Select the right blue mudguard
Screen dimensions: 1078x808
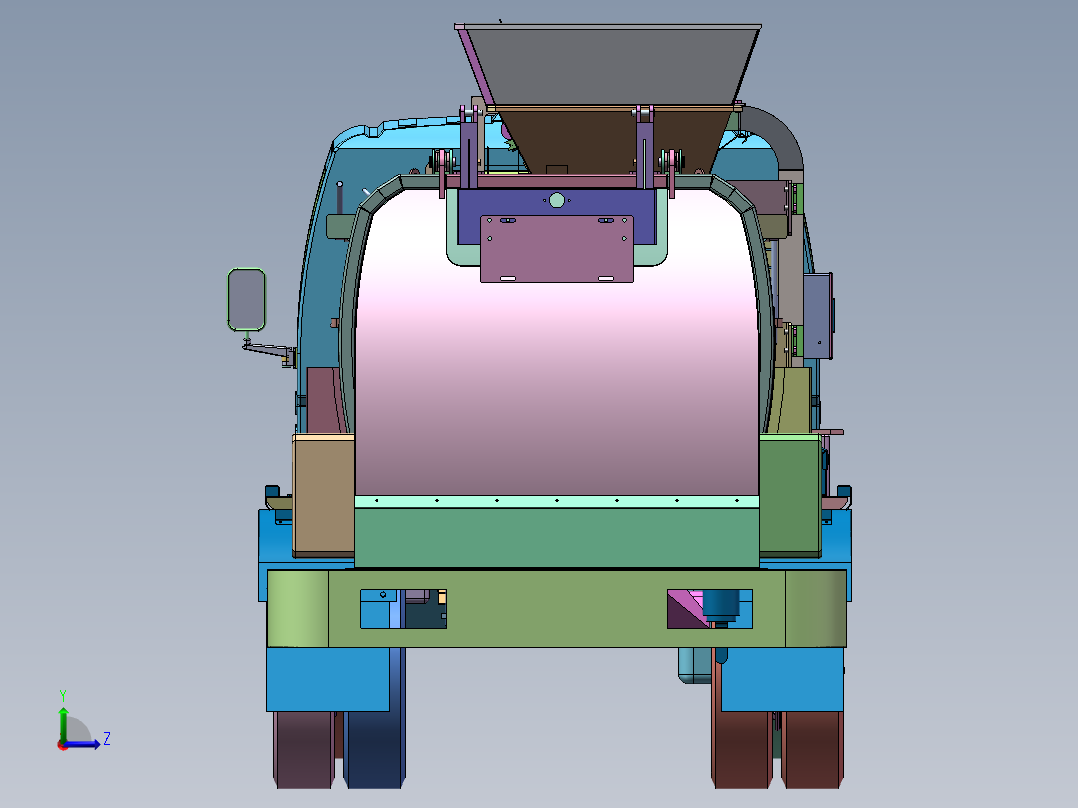(782, 679)
